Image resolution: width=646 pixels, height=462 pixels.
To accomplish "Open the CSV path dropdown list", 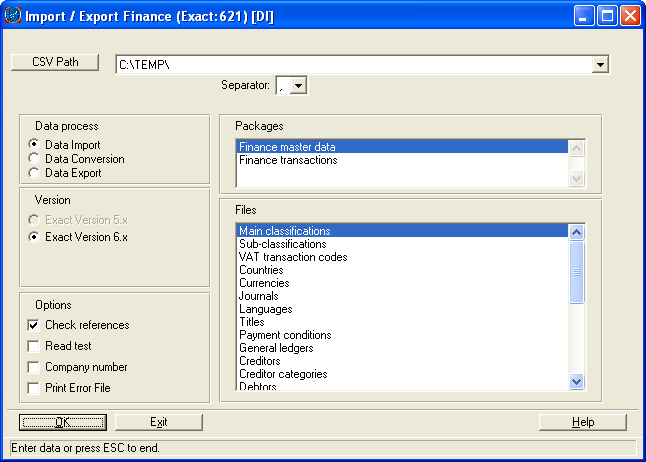I will (x=600, y=65).
